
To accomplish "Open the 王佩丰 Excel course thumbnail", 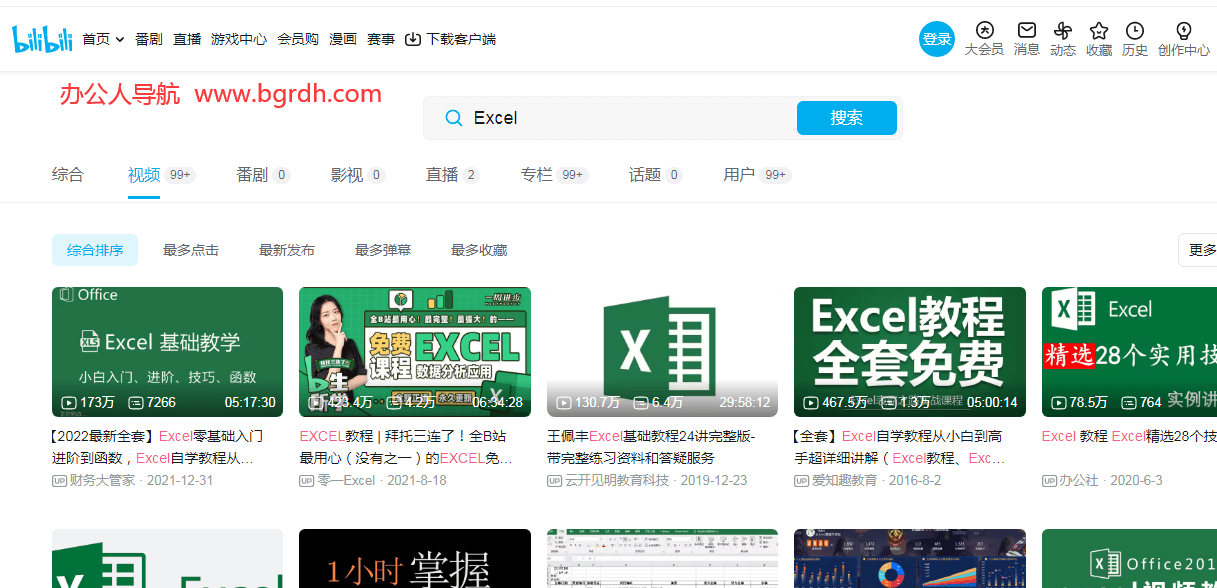I will point(662,352).
